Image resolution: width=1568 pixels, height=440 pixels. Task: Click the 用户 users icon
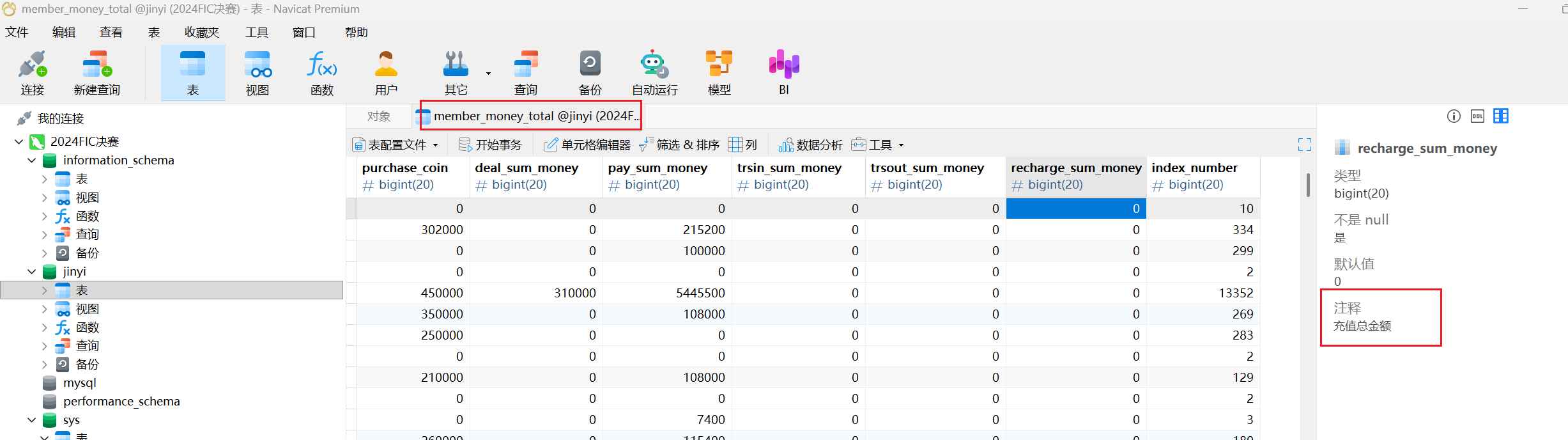[386, 72]
